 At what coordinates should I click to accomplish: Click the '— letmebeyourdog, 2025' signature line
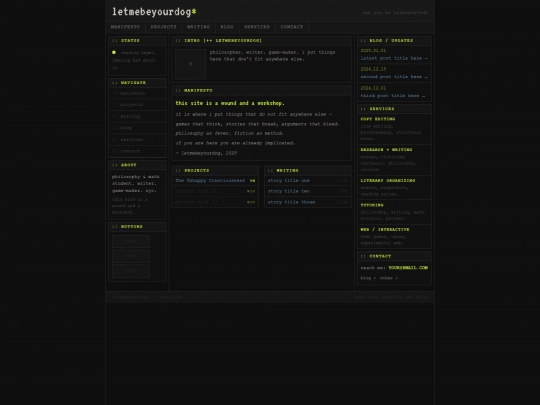[x=206, y=153]
